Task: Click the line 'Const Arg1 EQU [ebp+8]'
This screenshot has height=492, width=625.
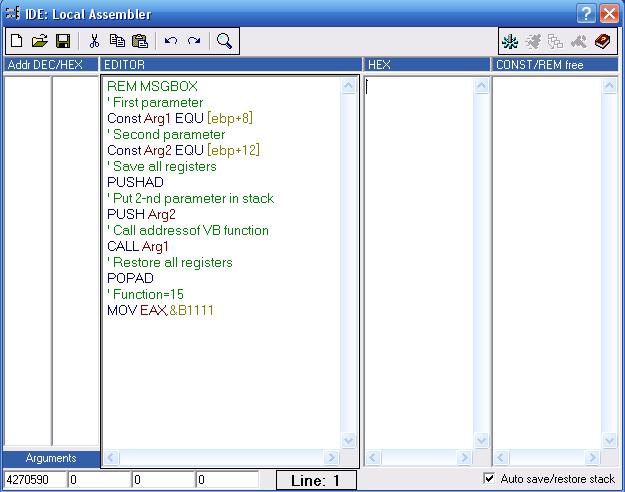Action: [180, 118]
